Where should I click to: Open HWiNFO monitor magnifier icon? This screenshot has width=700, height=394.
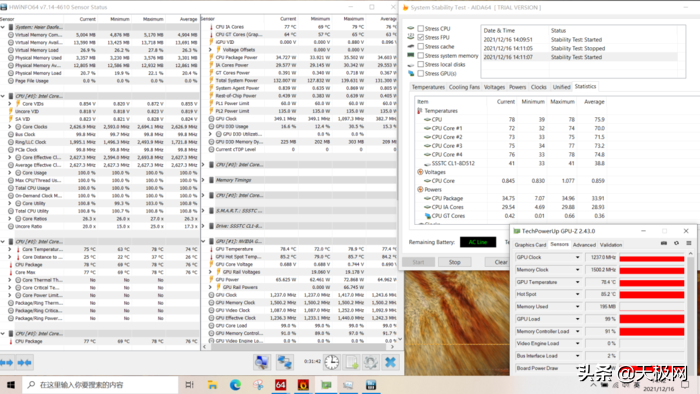point(262,362)
